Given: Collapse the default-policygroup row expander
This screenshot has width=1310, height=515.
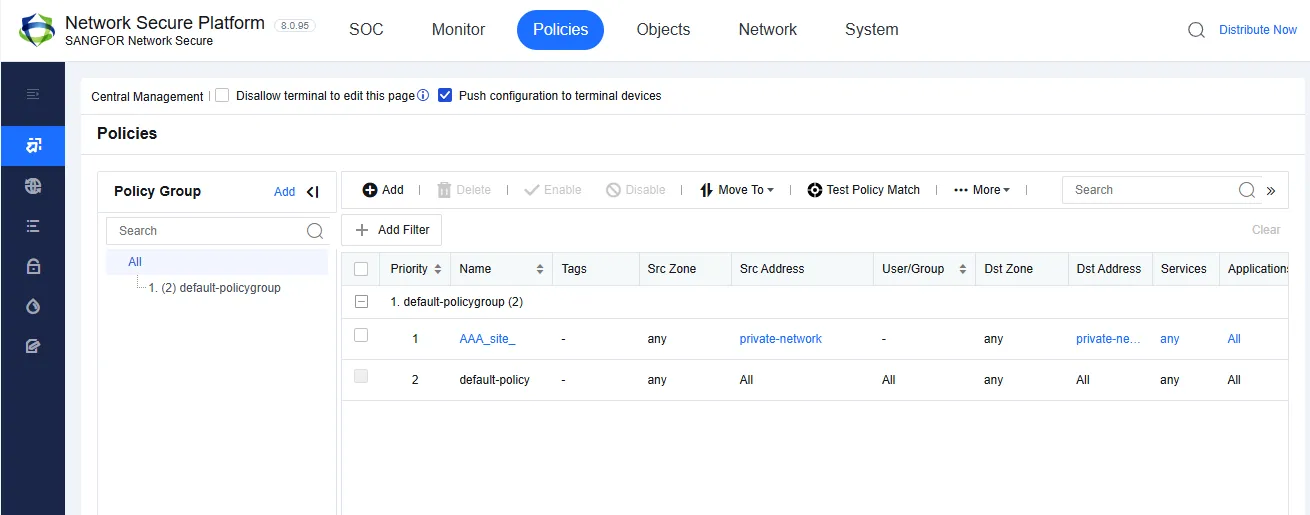Looking at the screenshot, I should click(x=361, y=302).
